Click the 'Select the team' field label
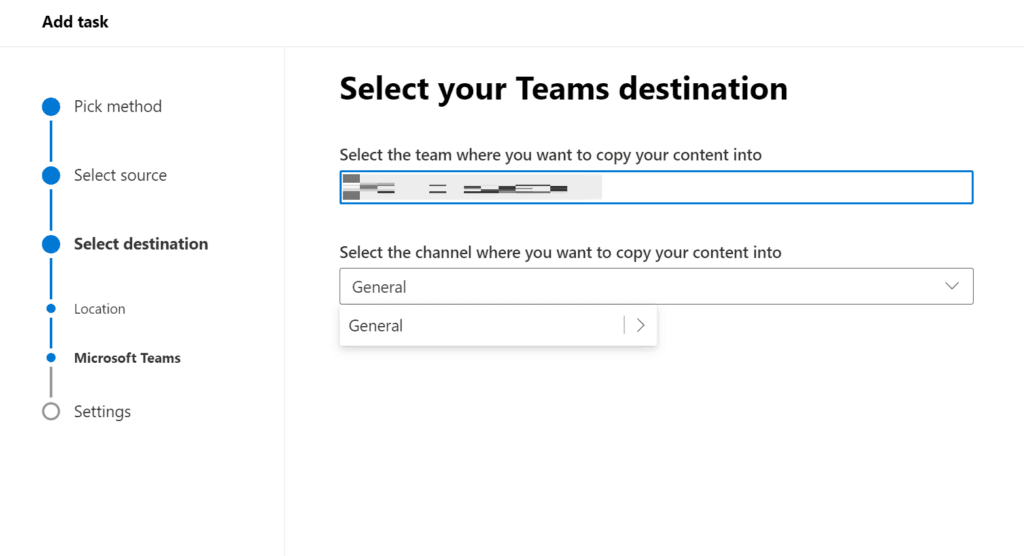Screen dimensions: 1024x556 click(550, 155)
